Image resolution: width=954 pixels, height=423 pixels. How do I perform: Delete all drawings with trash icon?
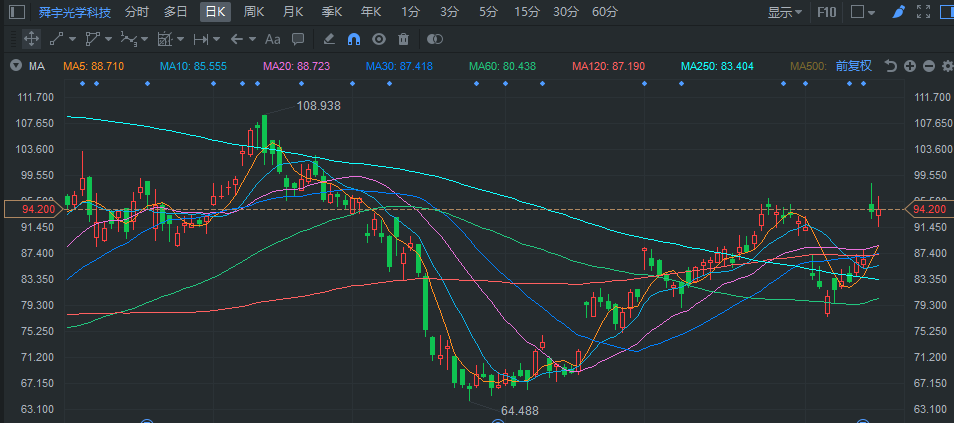[x=403, y=39]
